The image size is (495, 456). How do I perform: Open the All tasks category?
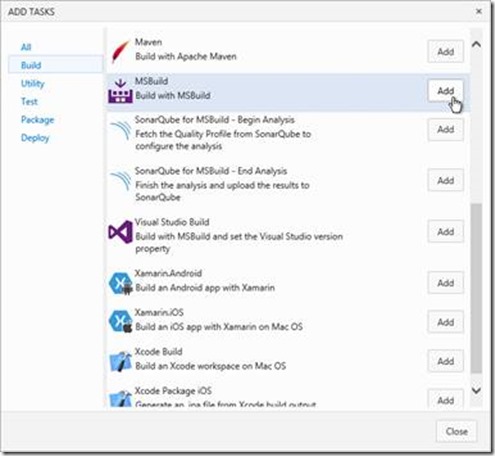(x=26, y=47)
